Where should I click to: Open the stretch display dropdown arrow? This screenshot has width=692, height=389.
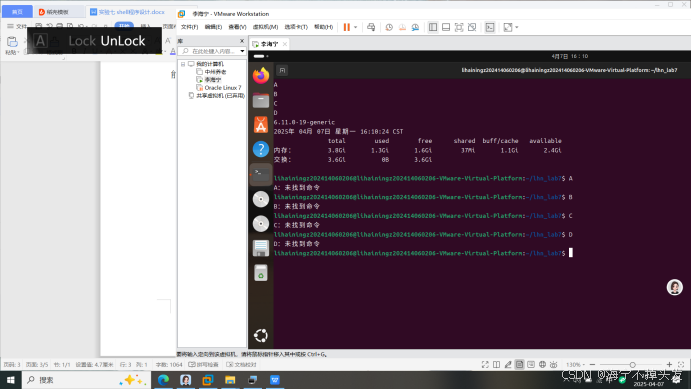coord(517,27)
